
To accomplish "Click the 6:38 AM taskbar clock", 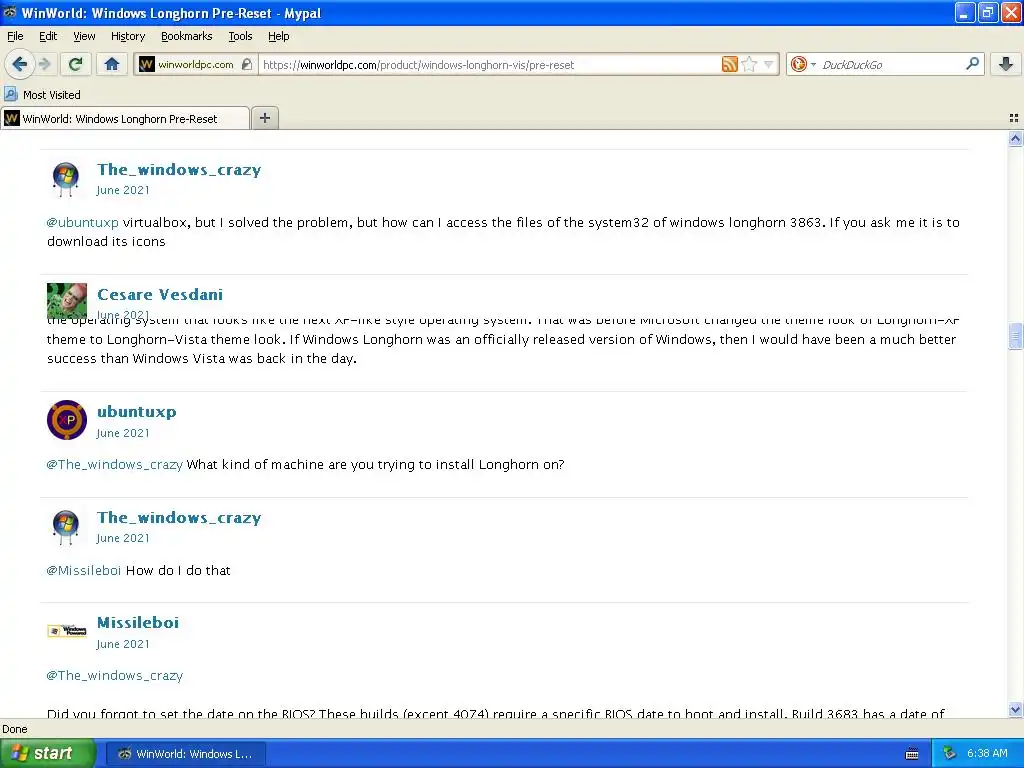I will 987,753.
